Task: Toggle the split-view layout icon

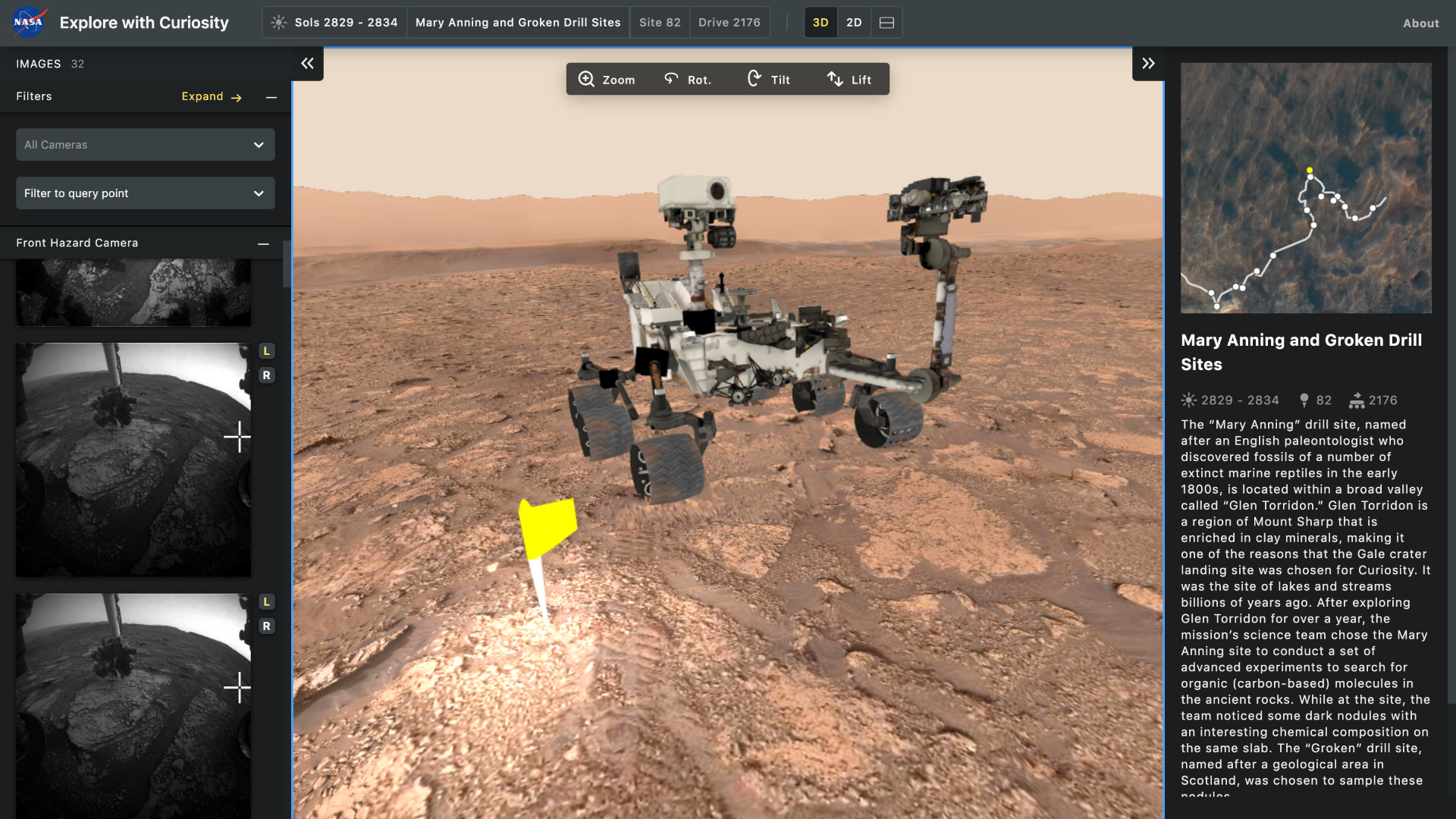Action: [886, 23]
